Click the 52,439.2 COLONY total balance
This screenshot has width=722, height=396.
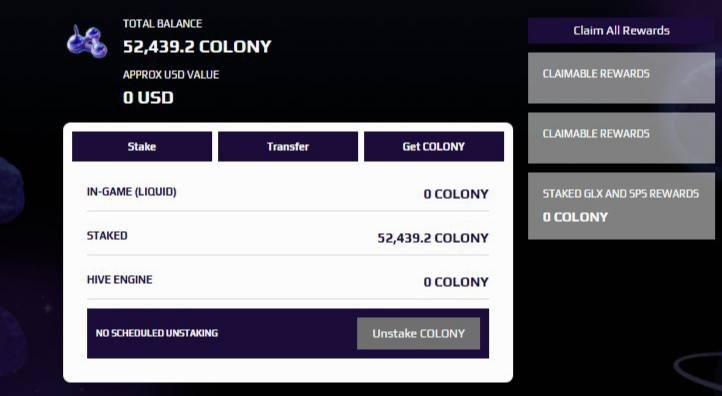(x=197, y=47)
